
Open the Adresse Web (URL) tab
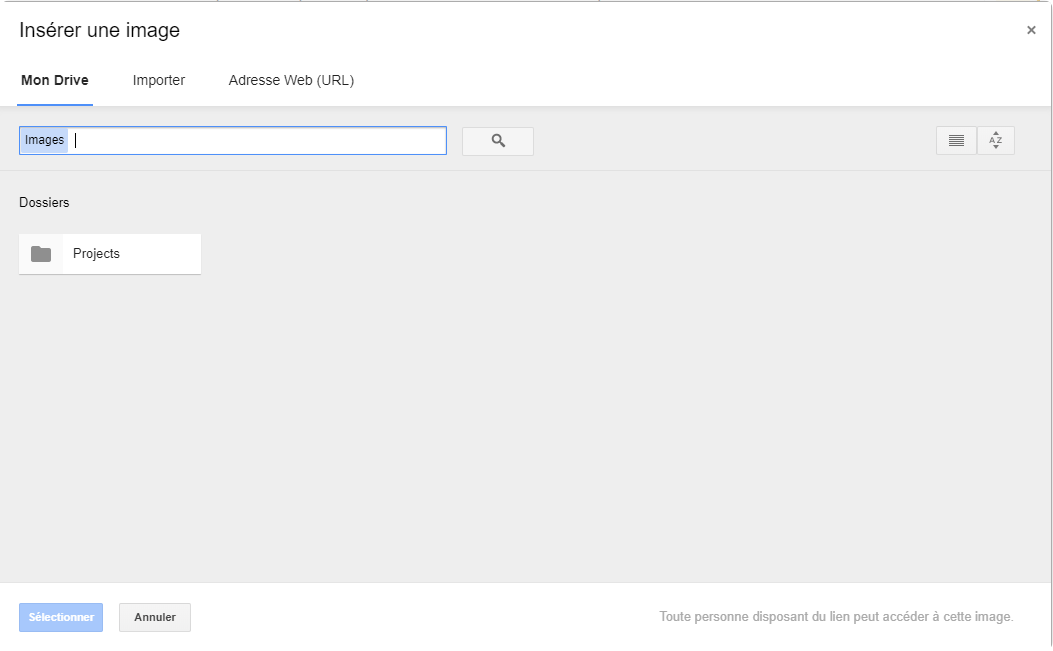coord(291,81)
